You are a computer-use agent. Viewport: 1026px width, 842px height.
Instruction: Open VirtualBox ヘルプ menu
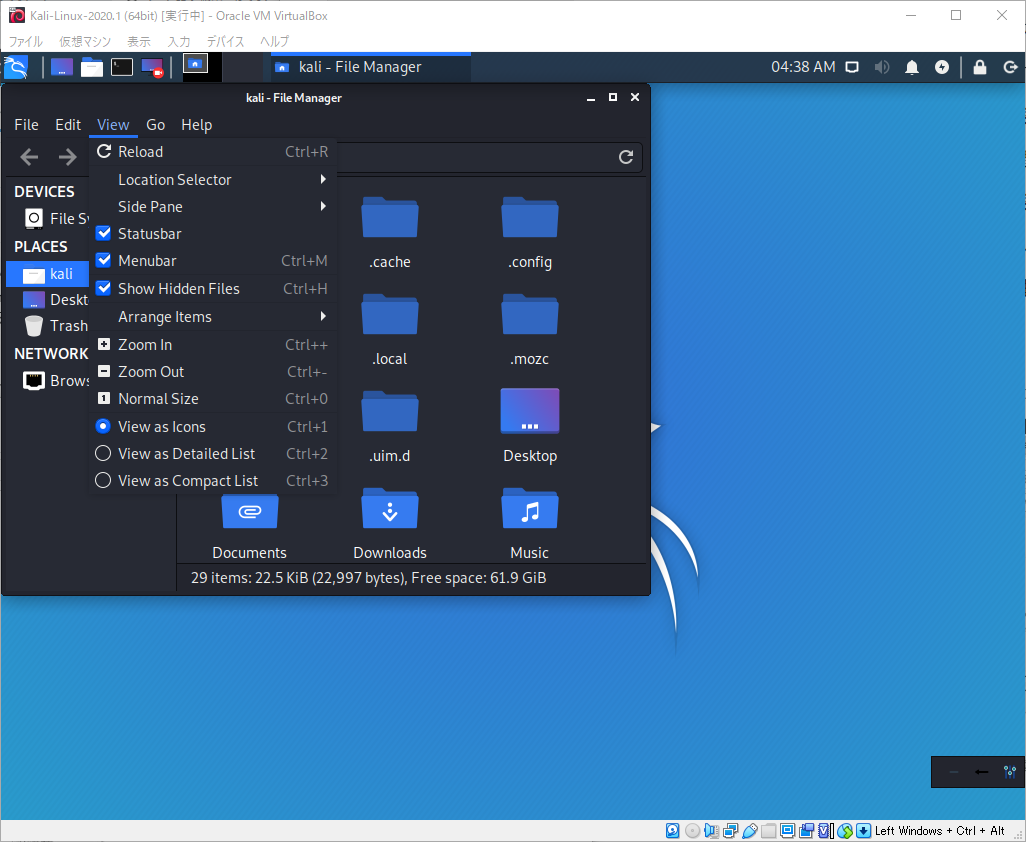pyautogui.click(x=274, y=41)
